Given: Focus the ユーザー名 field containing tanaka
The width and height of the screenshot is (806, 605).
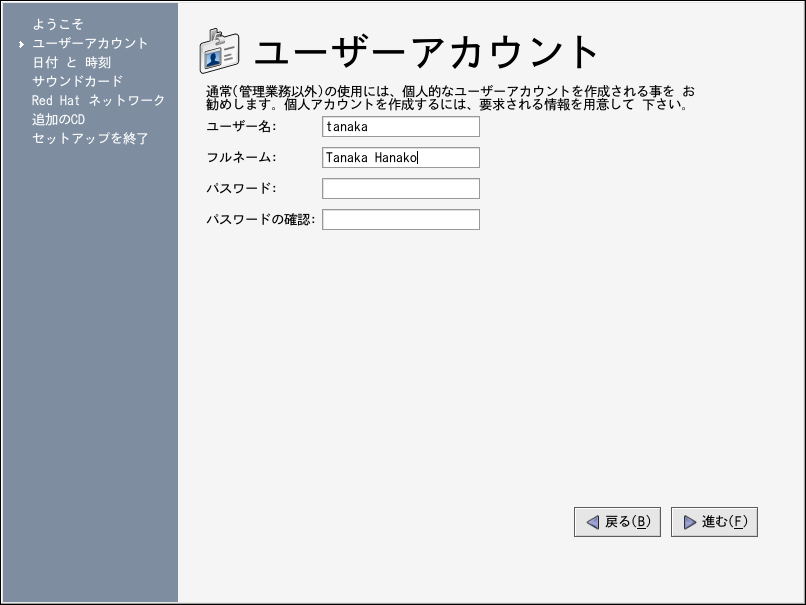Looking at the screenshot, I should [400, 127].
